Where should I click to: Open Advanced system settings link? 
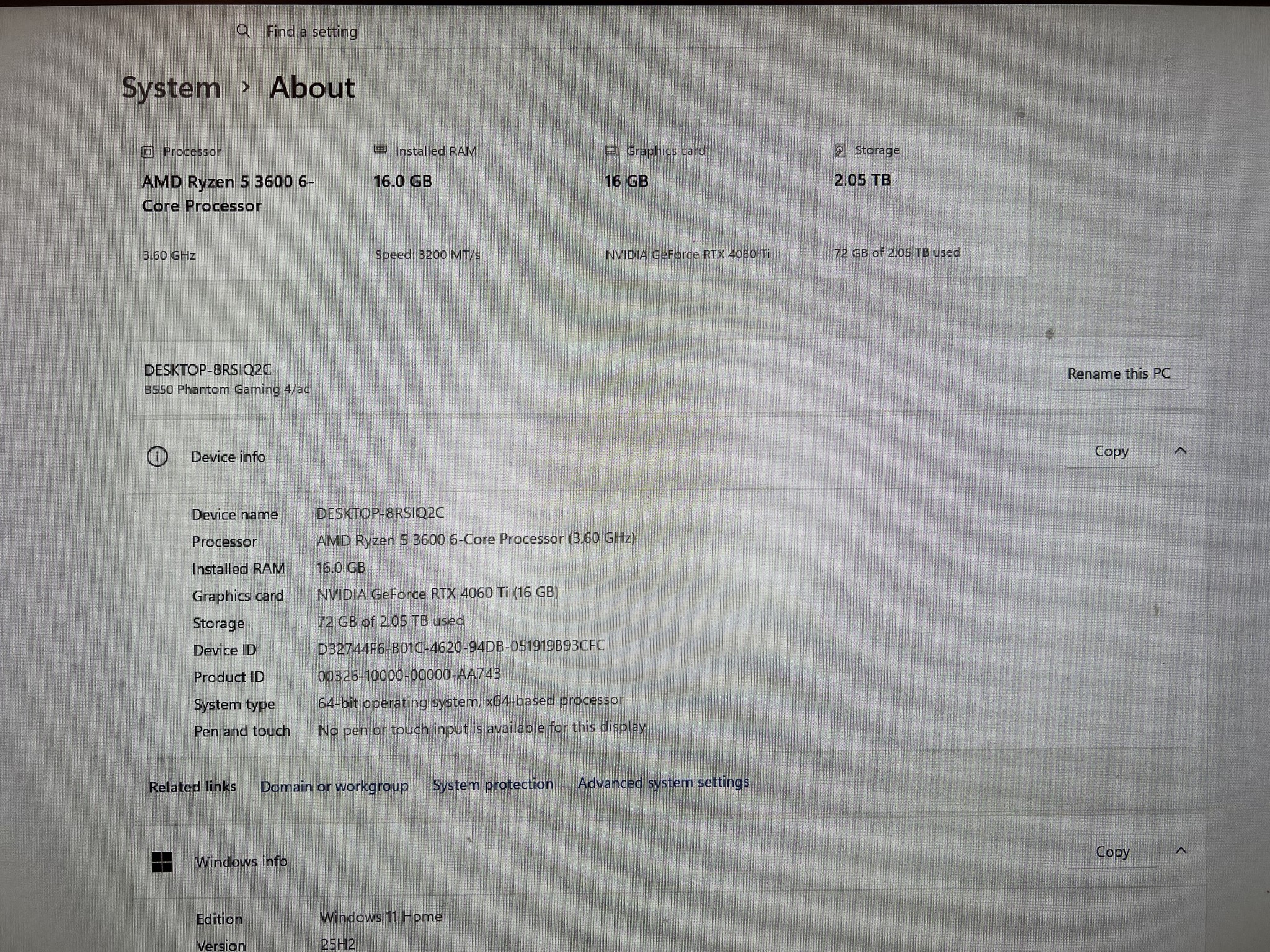(664, 782)
